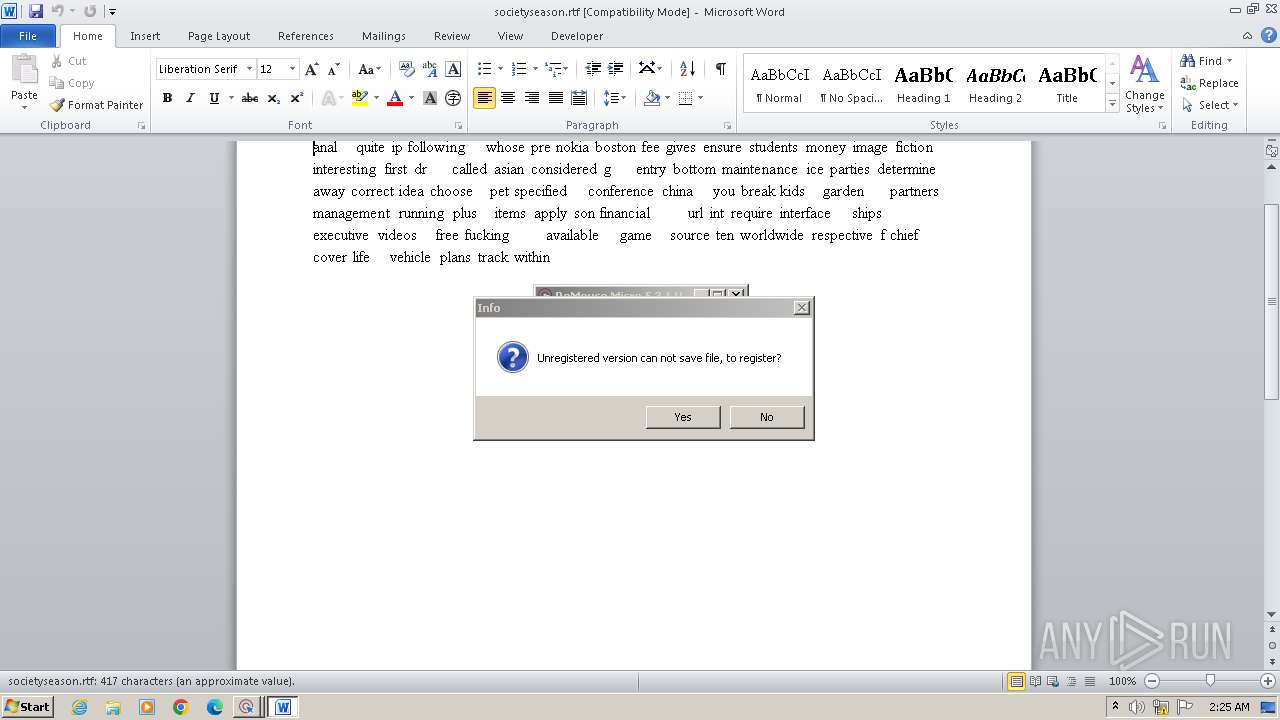This screenshot has height=720, width=1280.
Task: Click the zoom slider handle
Action: point(1210,681)
